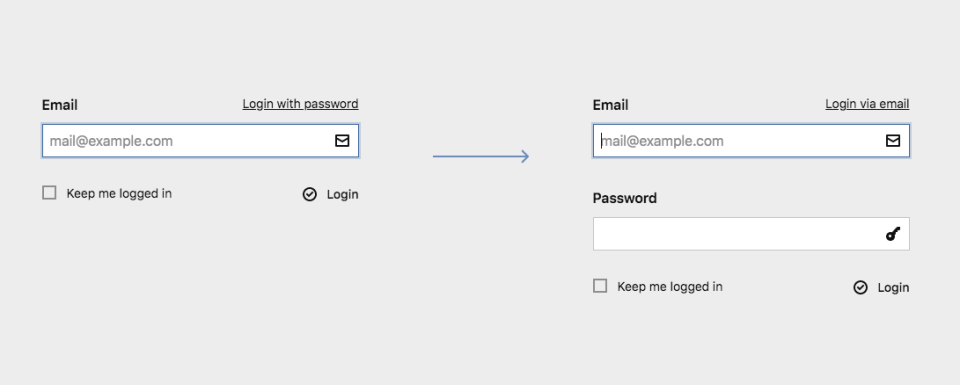This screenshot has height=385, width=960.
Task: Select the blue arrow between the two forms
Action: [481, 156]
